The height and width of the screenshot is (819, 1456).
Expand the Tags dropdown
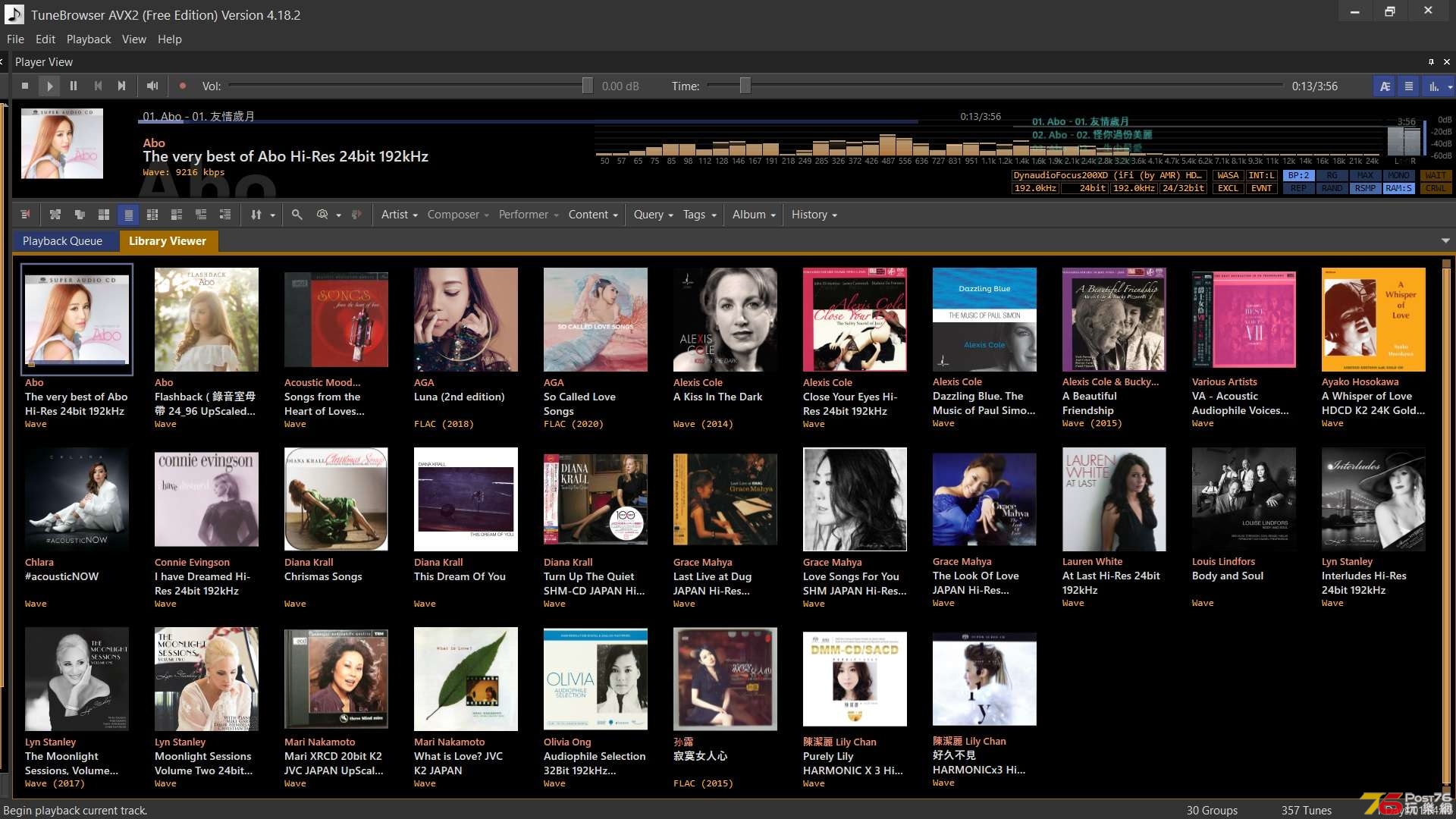[699, 215]
